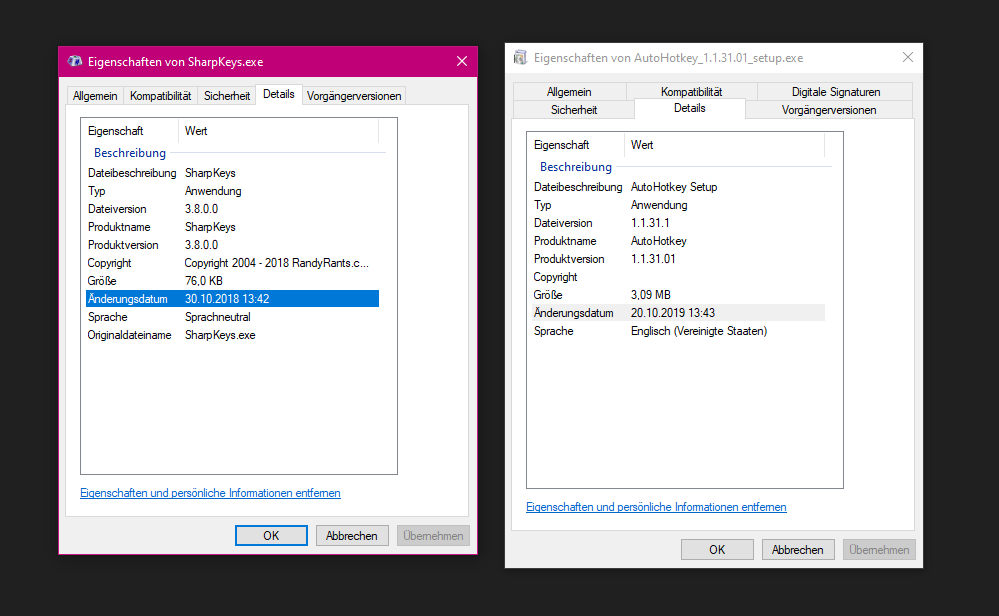Select Sprache row showing Englisch (Vereinigte Staaten)
The height and width of the screenshot is (616, 999).
pyautogui.click(x=679, y=331)
